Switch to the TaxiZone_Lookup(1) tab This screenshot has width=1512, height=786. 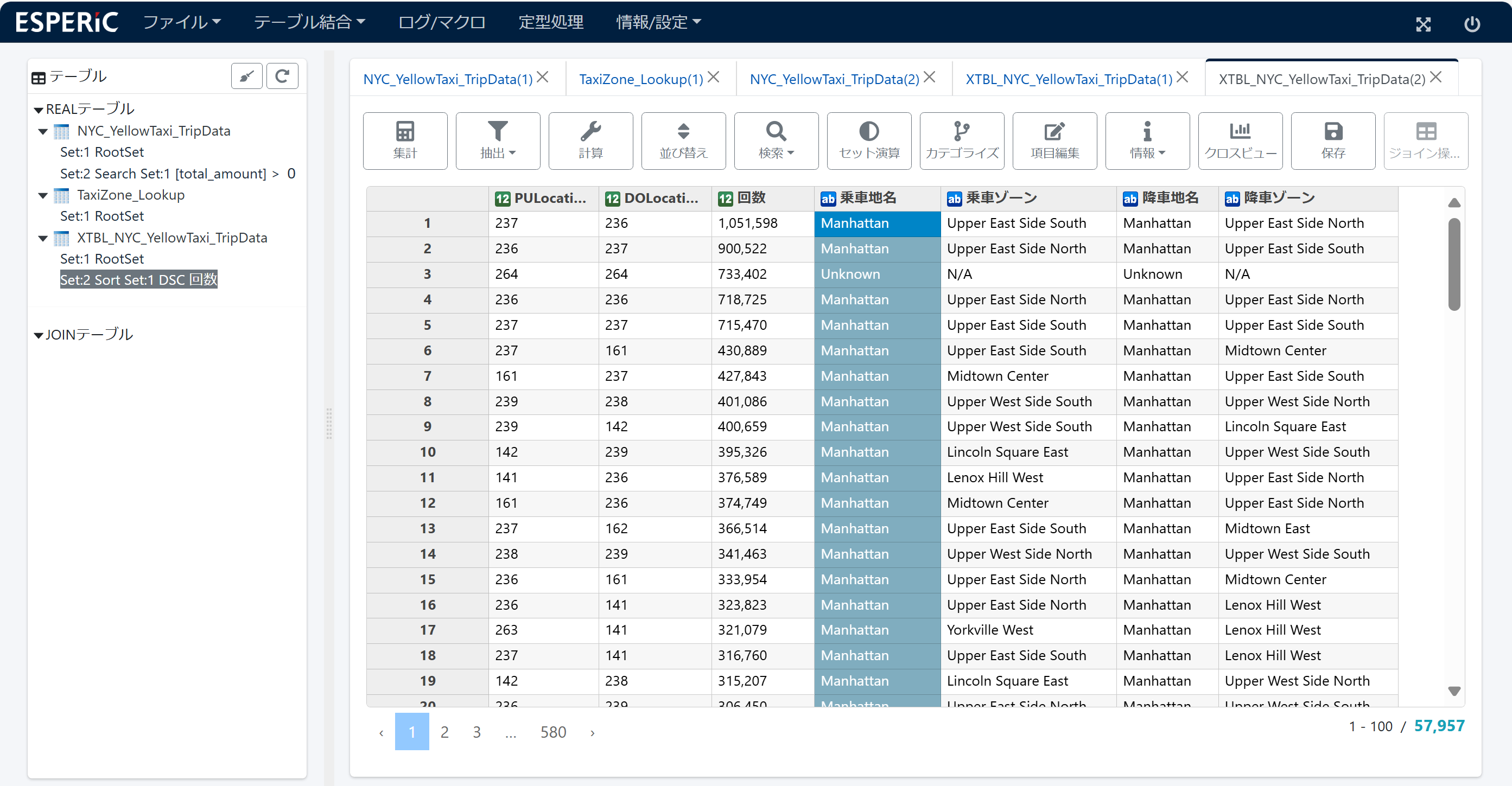coord(640,79)
